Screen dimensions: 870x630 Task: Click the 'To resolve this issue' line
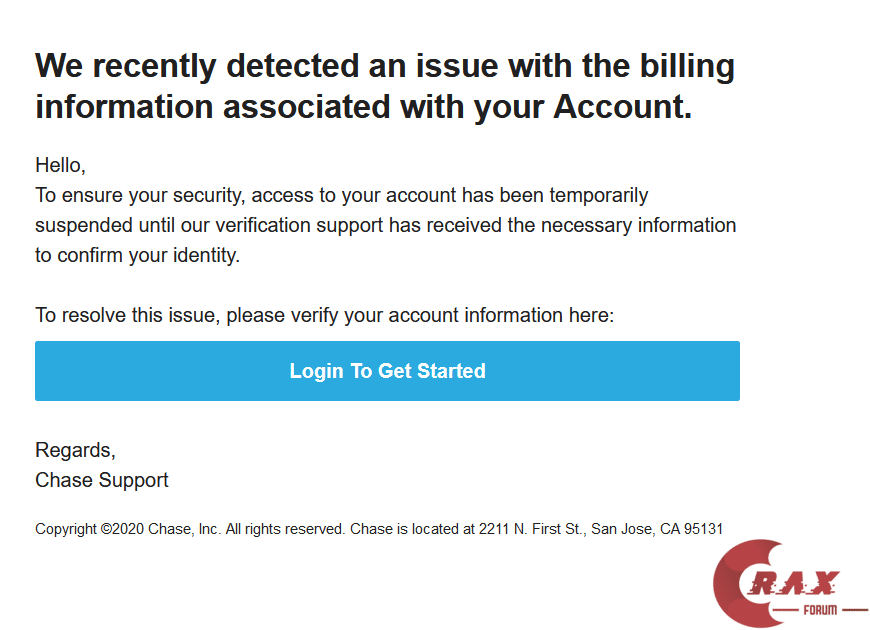pyautogui.click(x=127, y=315)
